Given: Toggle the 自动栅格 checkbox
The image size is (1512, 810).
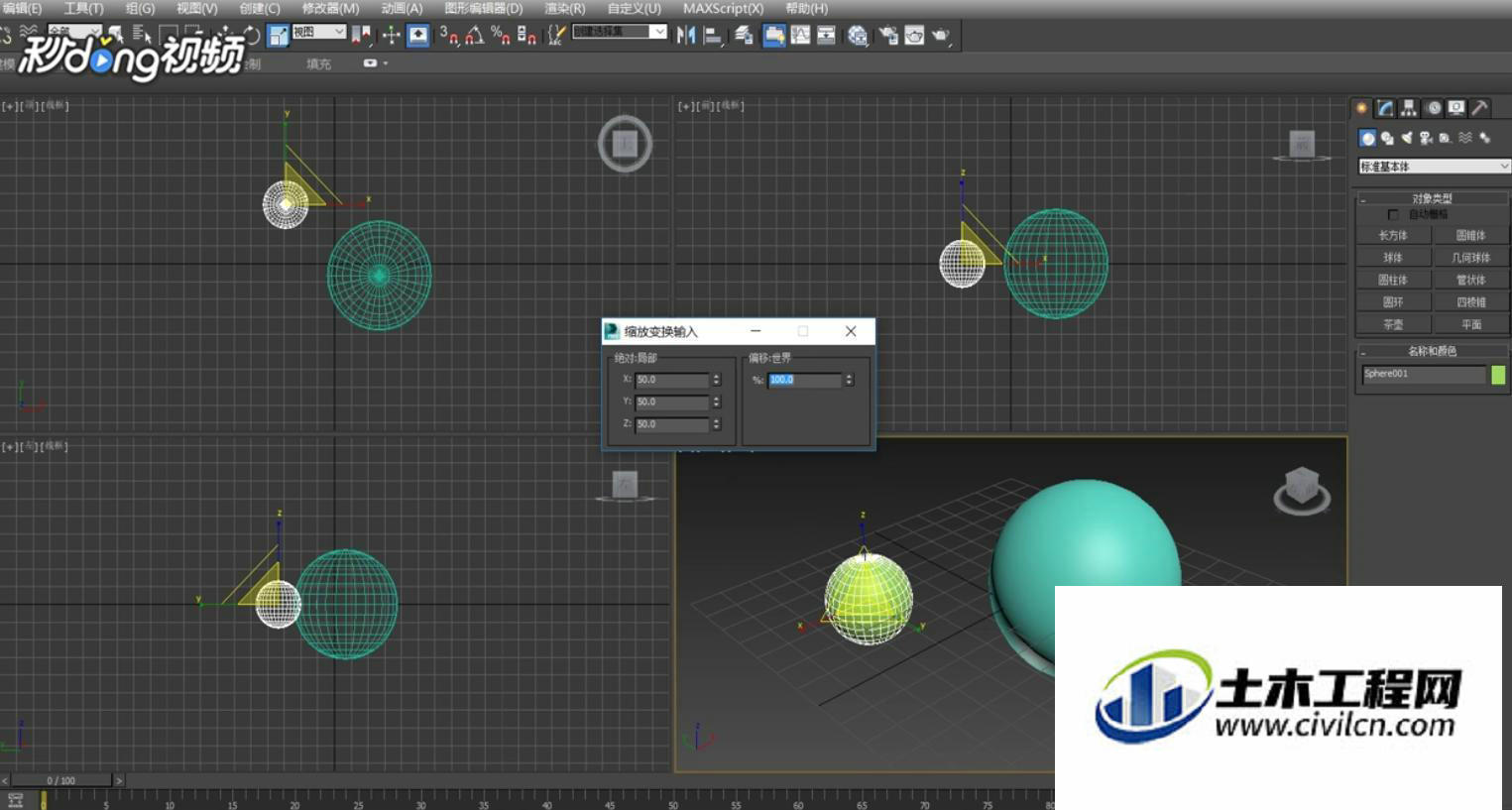Looking at the screenshot, I should [1393, 214].
